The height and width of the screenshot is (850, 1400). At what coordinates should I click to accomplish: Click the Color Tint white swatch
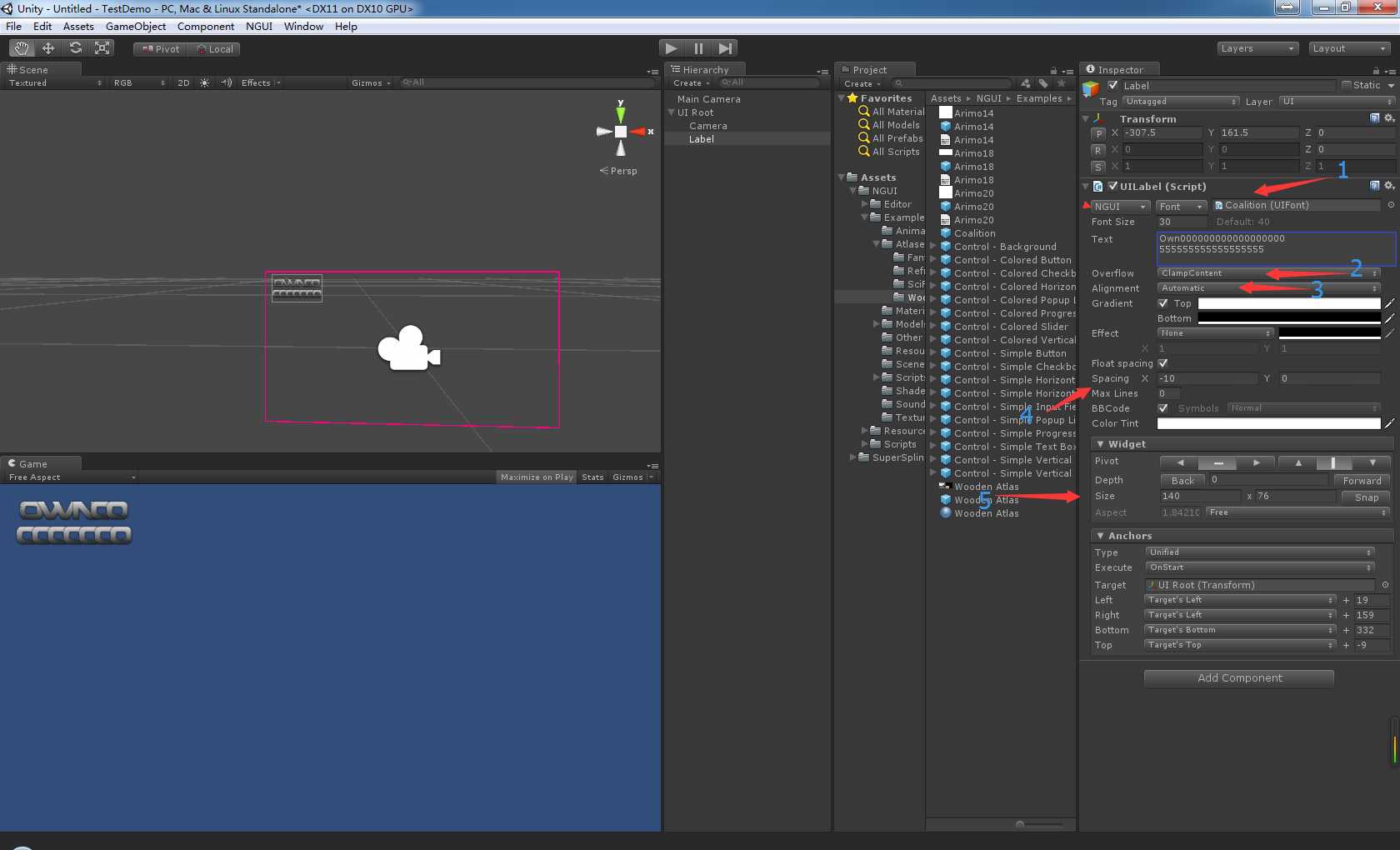[1268, 423]
